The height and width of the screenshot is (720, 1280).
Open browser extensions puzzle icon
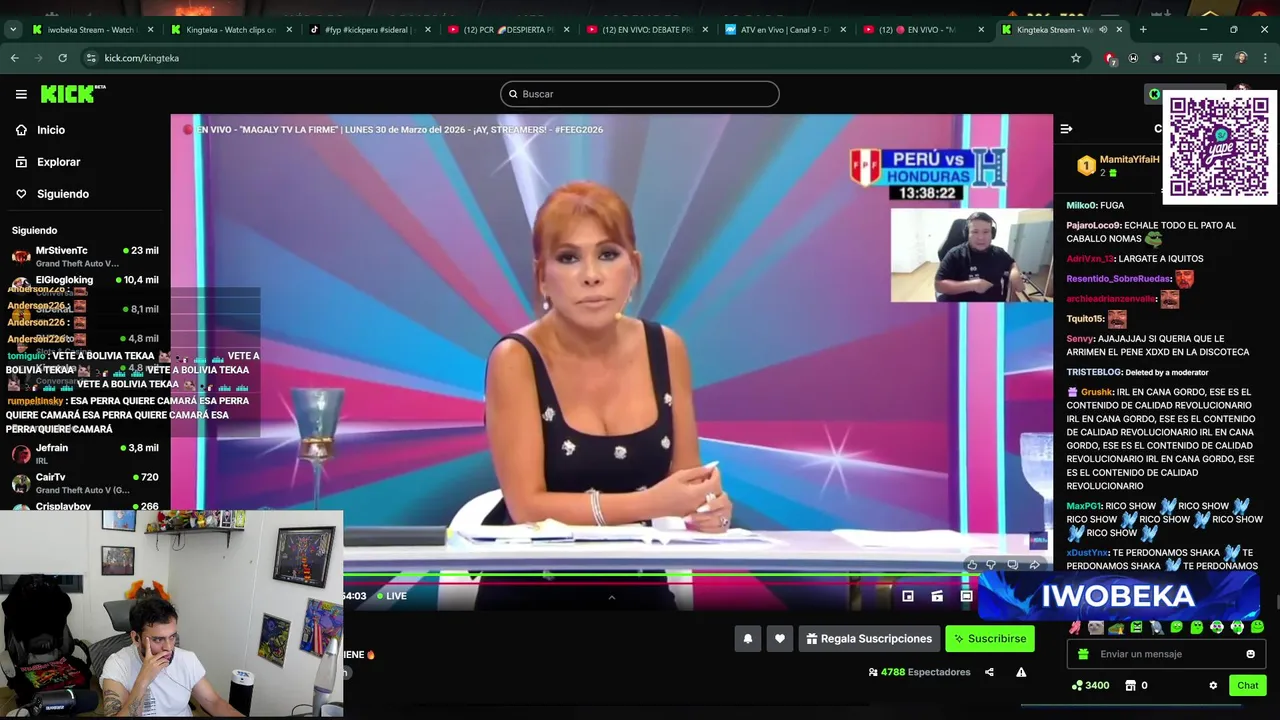point(1181,58)
